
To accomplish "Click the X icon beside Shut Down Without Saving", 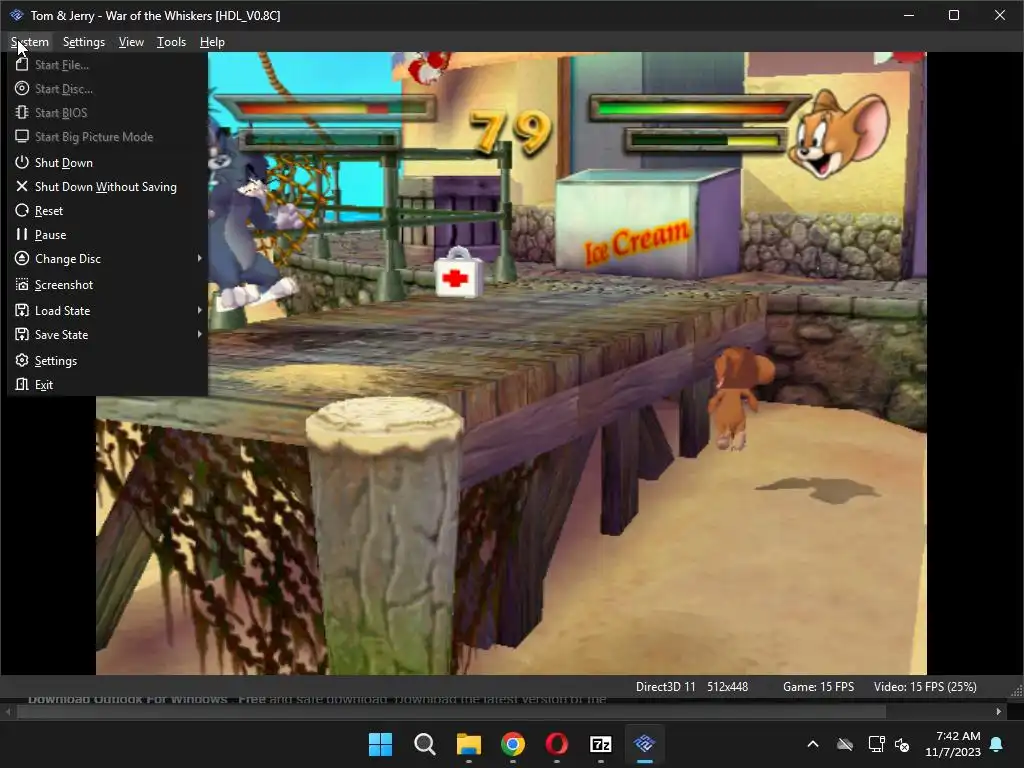I will (22, 186).
